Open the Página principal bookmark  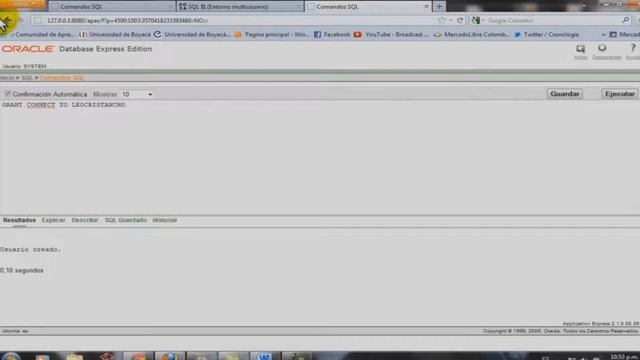pos(272,35)
